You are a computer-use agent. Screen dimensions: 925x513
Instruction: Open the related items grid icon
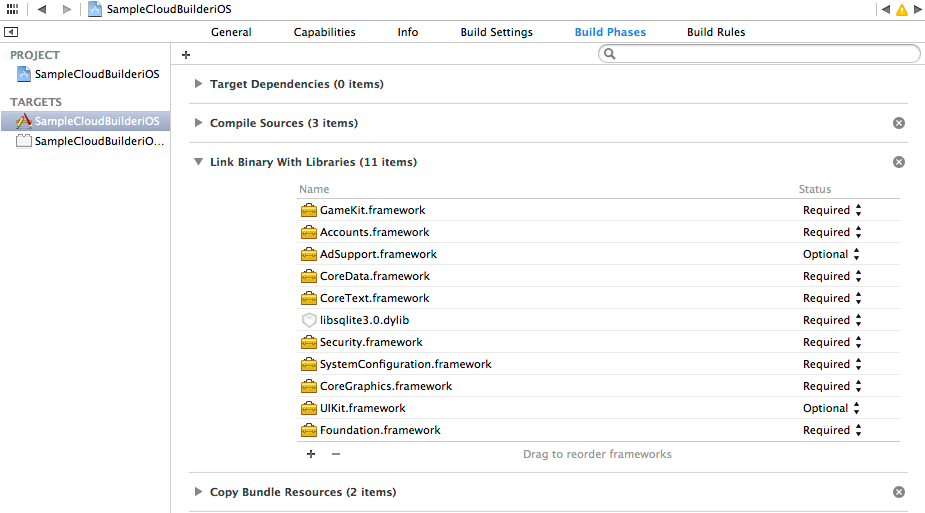pyautogui.click(x=12, y=9)
